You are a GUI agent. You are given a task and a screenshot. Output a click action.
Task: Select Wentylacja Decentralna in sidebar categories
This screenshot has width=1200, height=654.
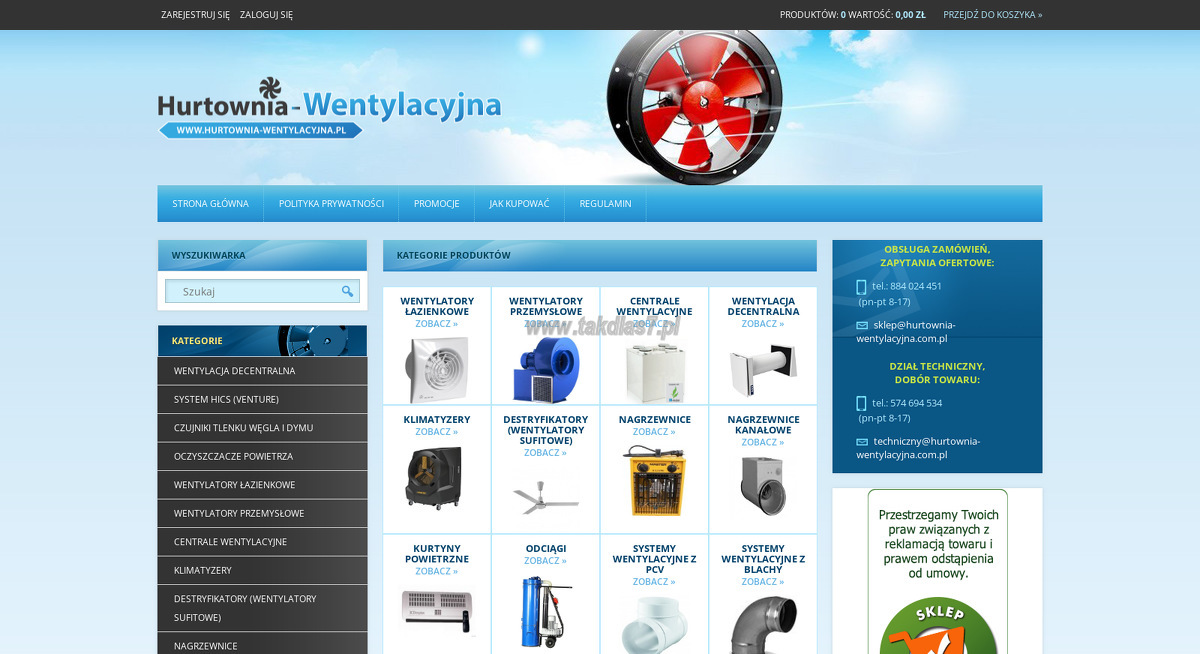(262, 371)
